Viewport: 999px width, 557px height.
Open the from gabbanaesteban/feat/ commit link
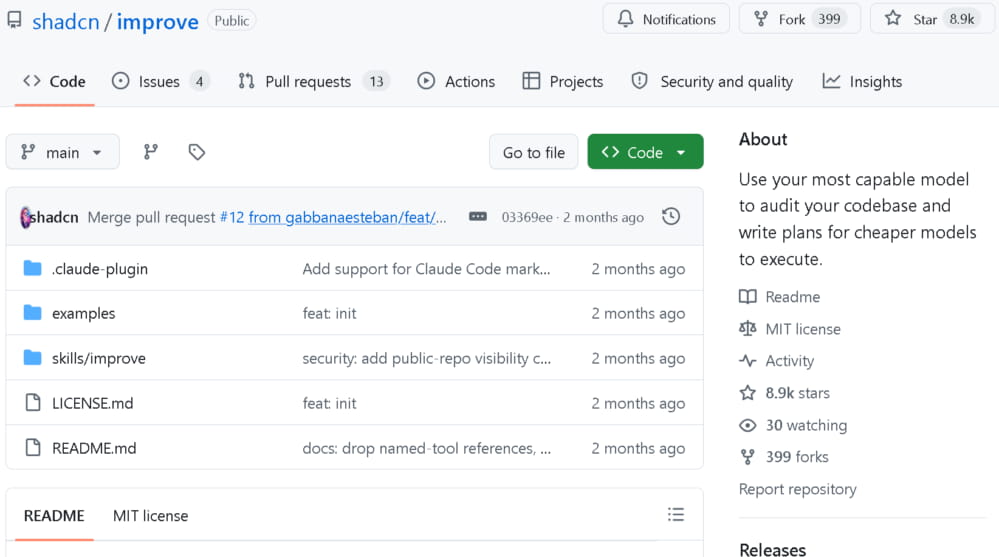click(347, 217)
